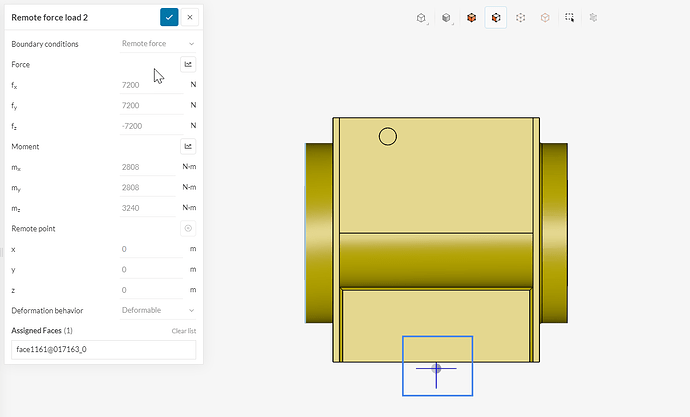Choose the highlighted volume selection mode cube
This screenshot has height=417, width=690.
pyautogui.click(x=496, y=17)
